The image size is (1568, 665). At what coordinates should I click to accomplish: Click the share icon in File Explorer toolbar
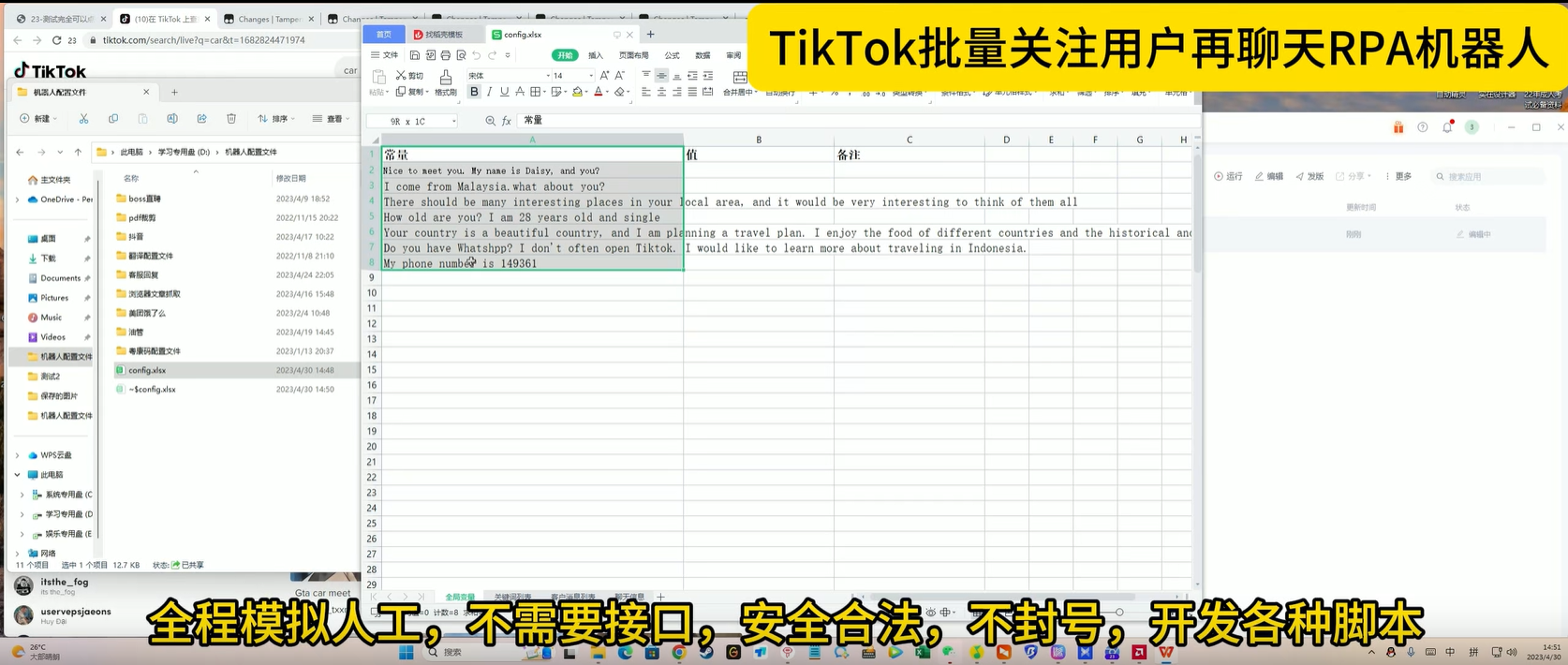(201, 119)
